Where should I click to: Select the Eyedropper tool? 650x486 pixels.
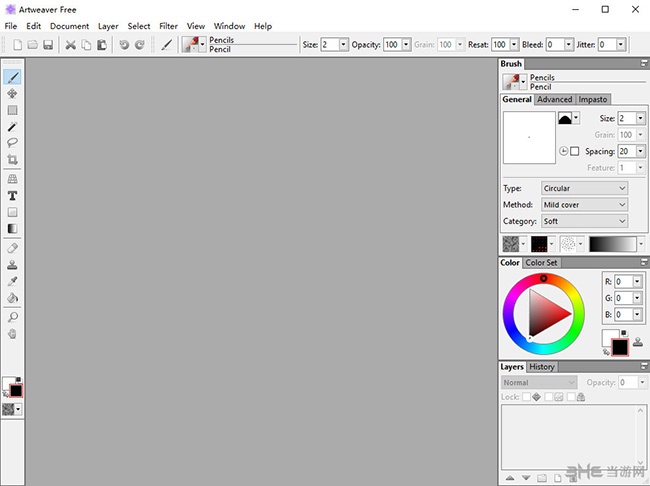(x=12, y=282)
